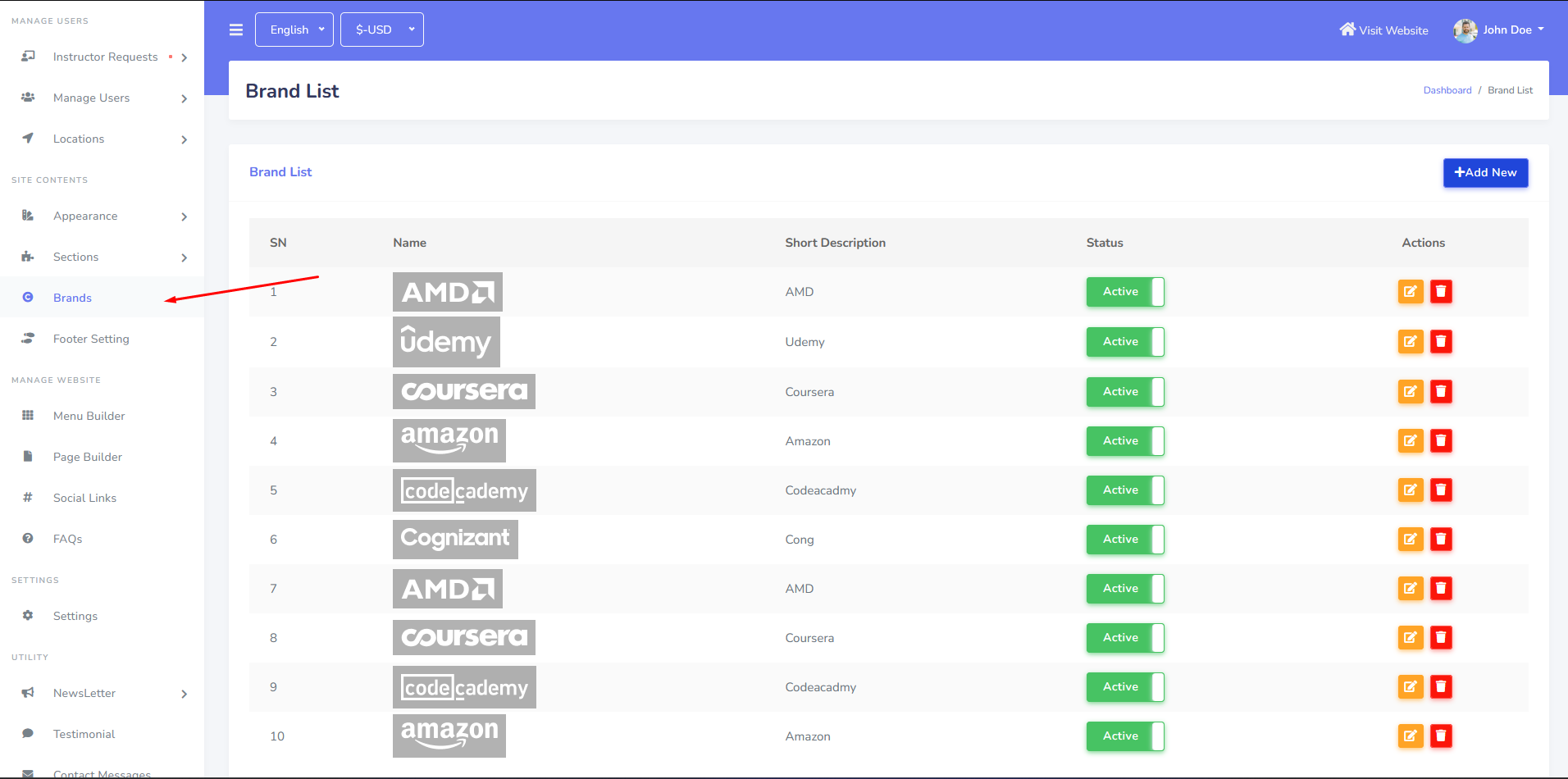
Task: Open the $-USD currency dropdown
Action: tap(382, 30)
